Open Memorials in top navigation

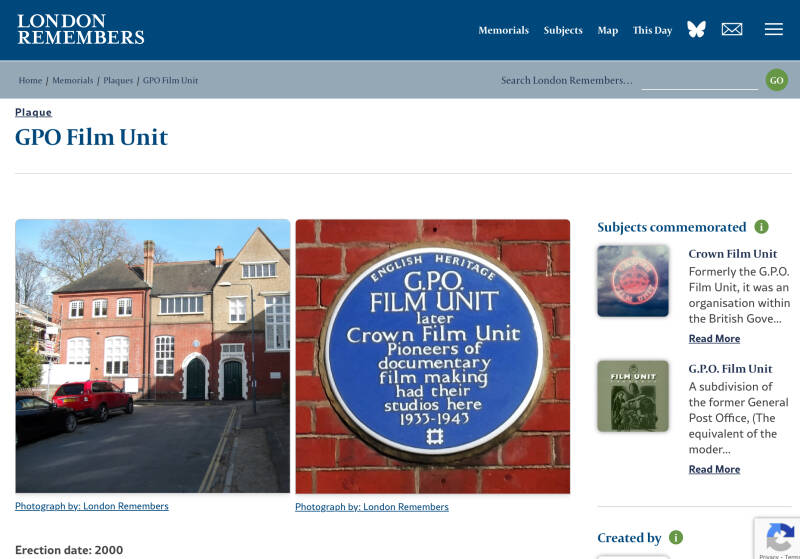pyautogui.click(x=503, y=30)
